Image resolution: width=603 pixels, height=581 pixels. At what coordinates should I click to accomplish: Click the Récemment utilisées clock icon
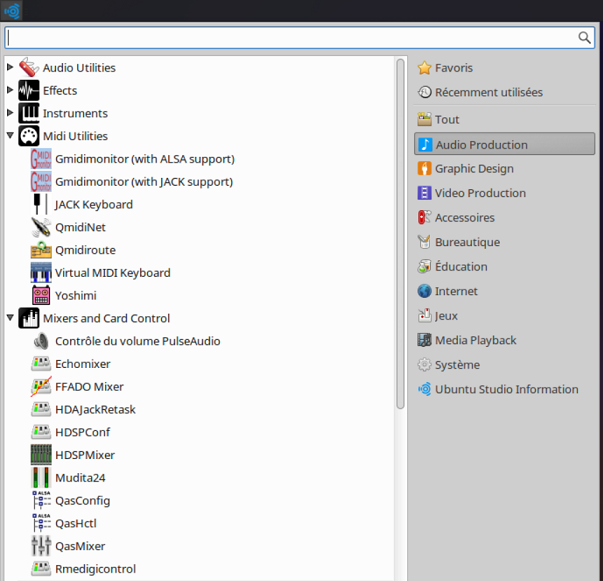(x=425, y=92)
